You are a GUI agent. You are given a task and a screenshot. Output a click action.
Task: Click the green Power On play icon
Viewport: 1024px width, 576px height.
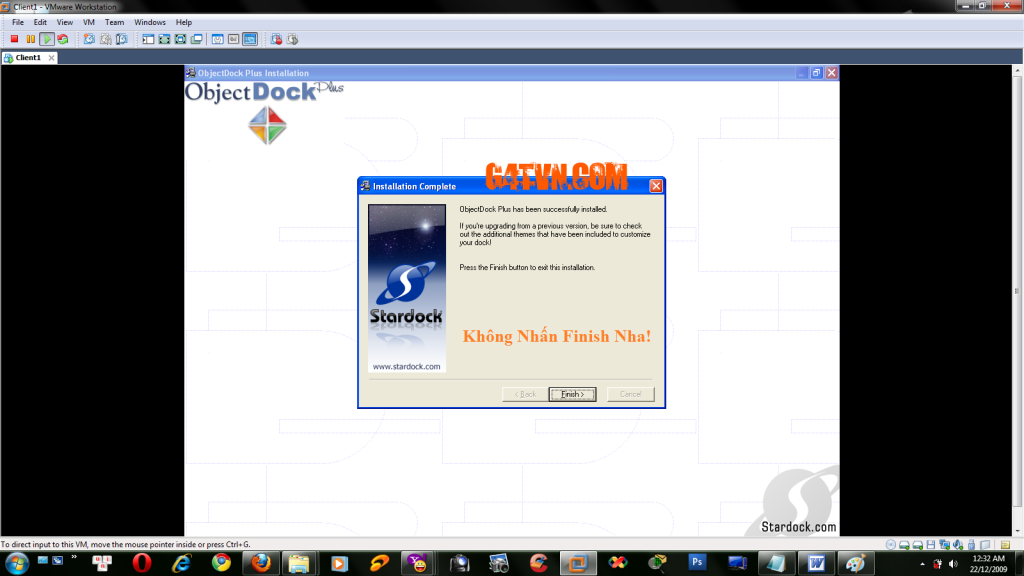[x=46, y=39]
